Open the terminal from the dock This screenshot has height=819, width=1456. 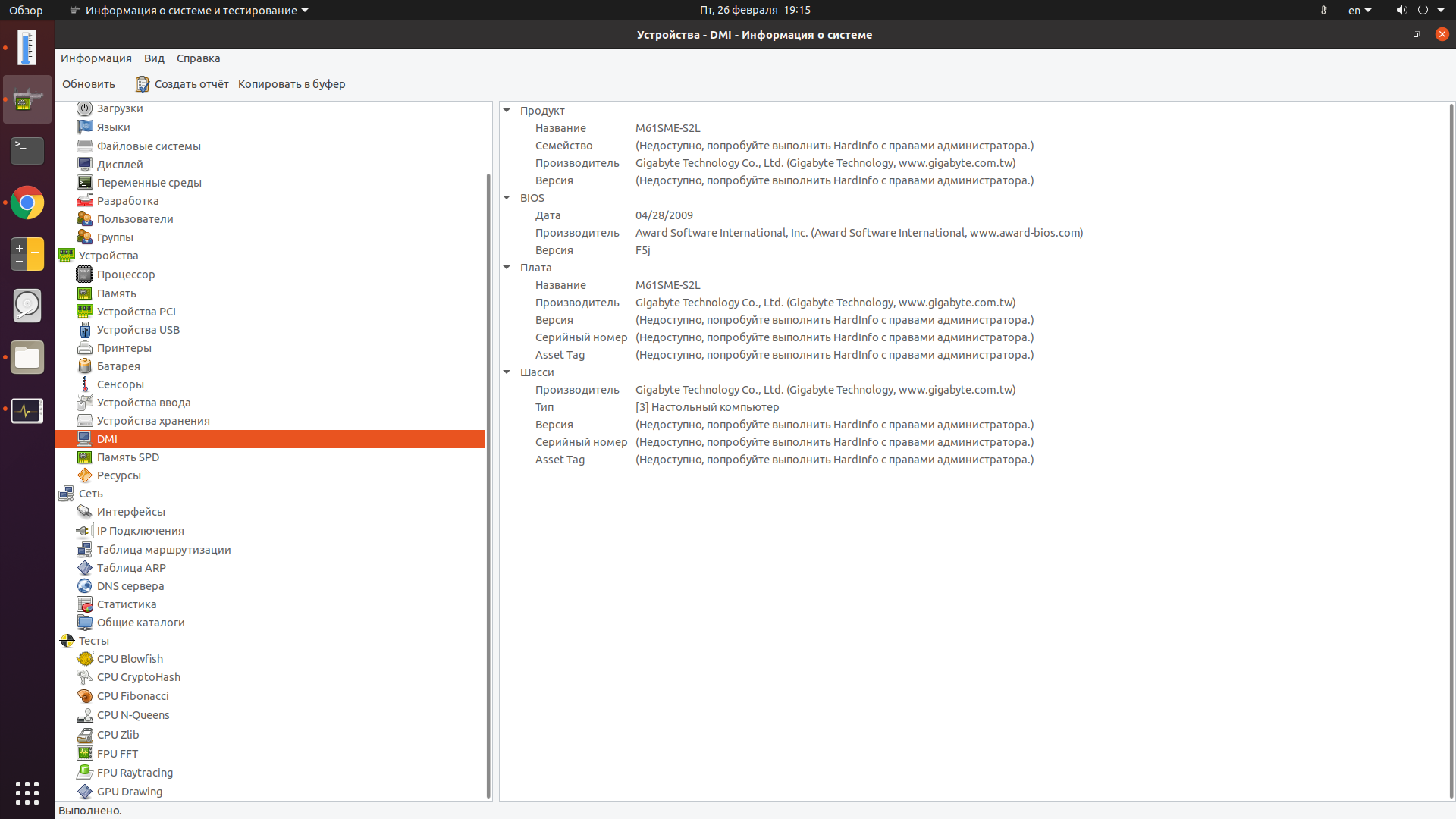(x=27, y=150)
